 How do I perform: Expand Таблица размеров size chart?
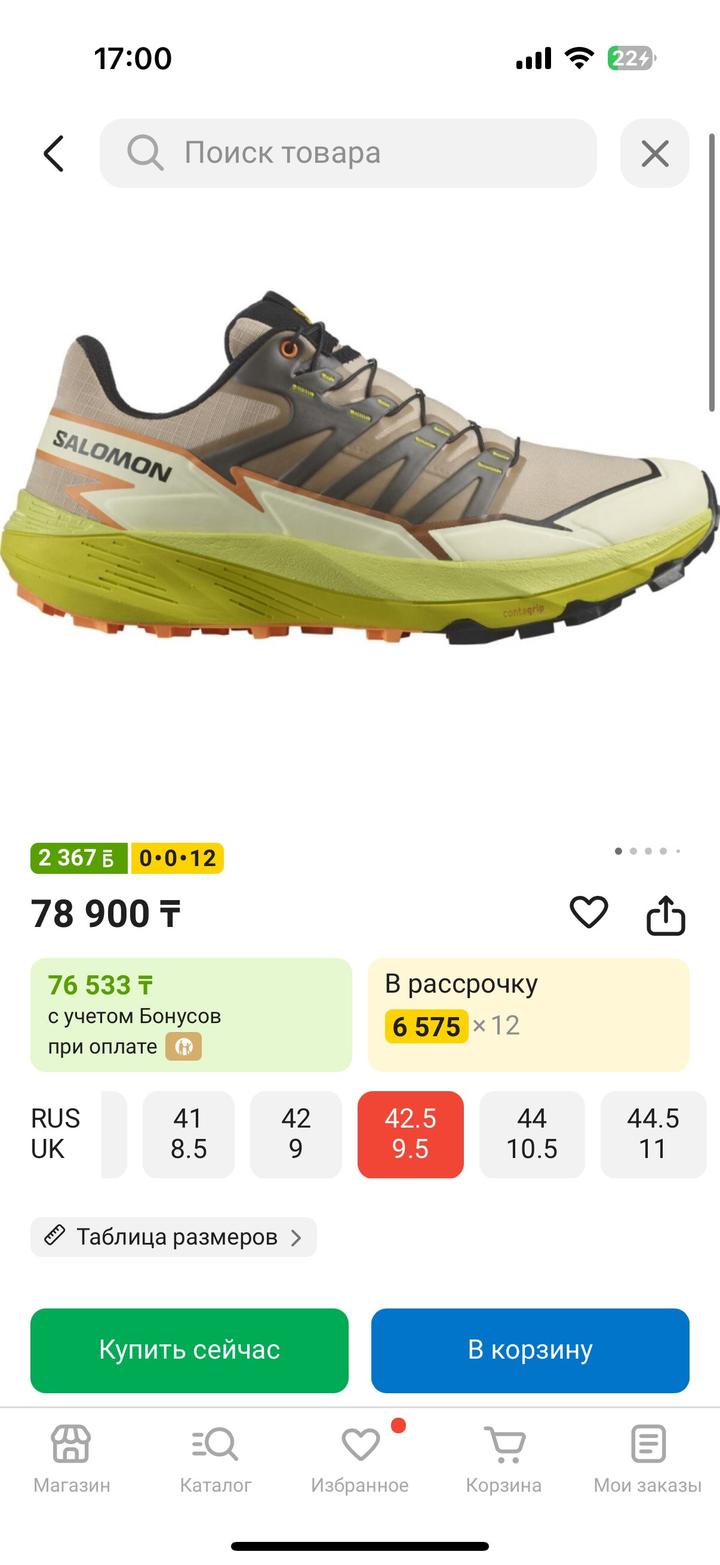[174, 1237]
